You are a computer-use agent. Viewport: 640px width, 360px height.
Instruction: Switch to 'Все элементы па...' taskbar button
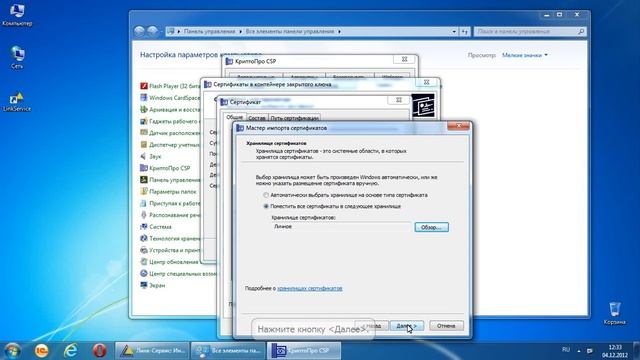click(x=228, y=351)
